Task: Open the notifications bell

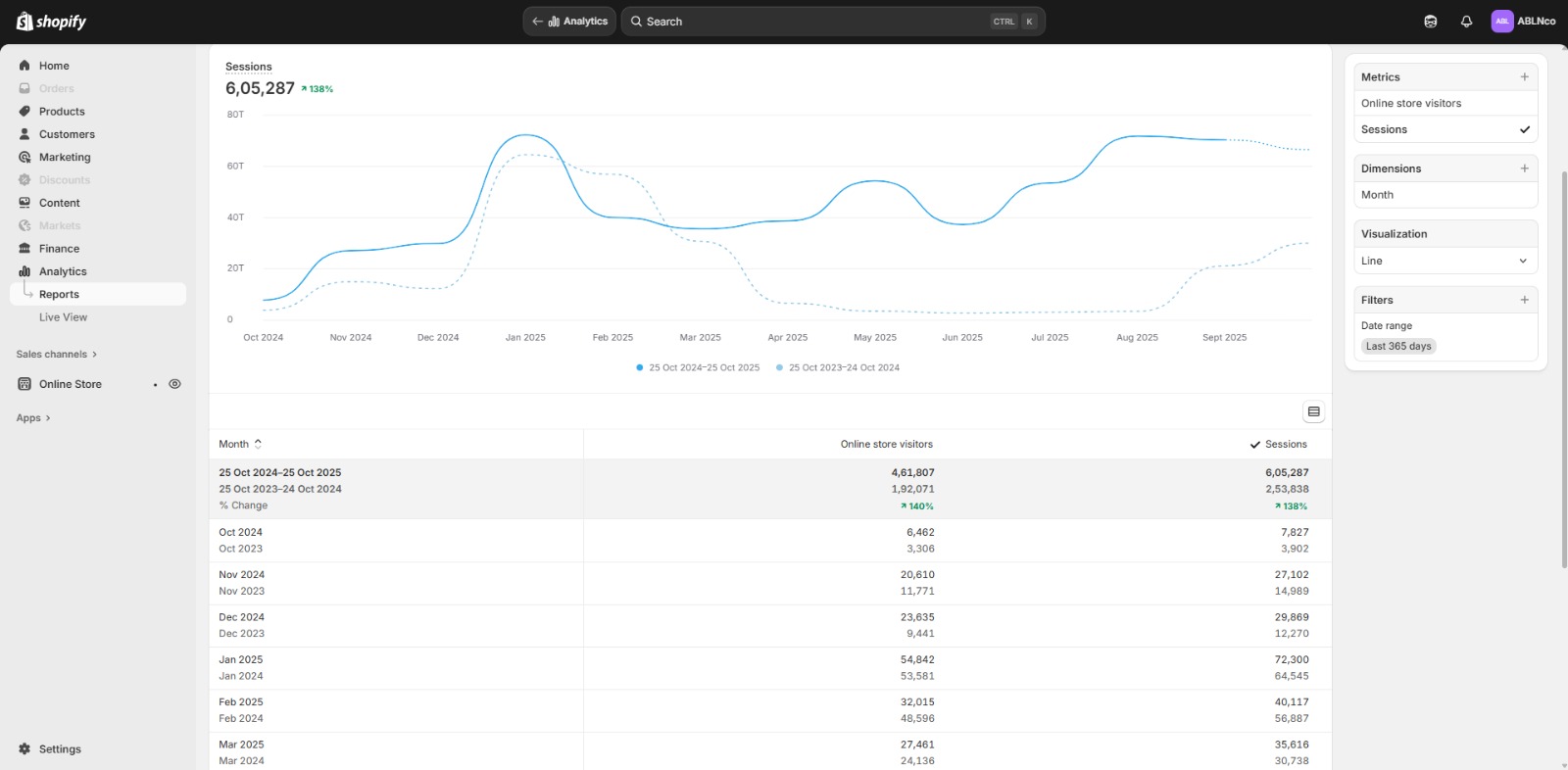Action: (x=1466, y=22)
